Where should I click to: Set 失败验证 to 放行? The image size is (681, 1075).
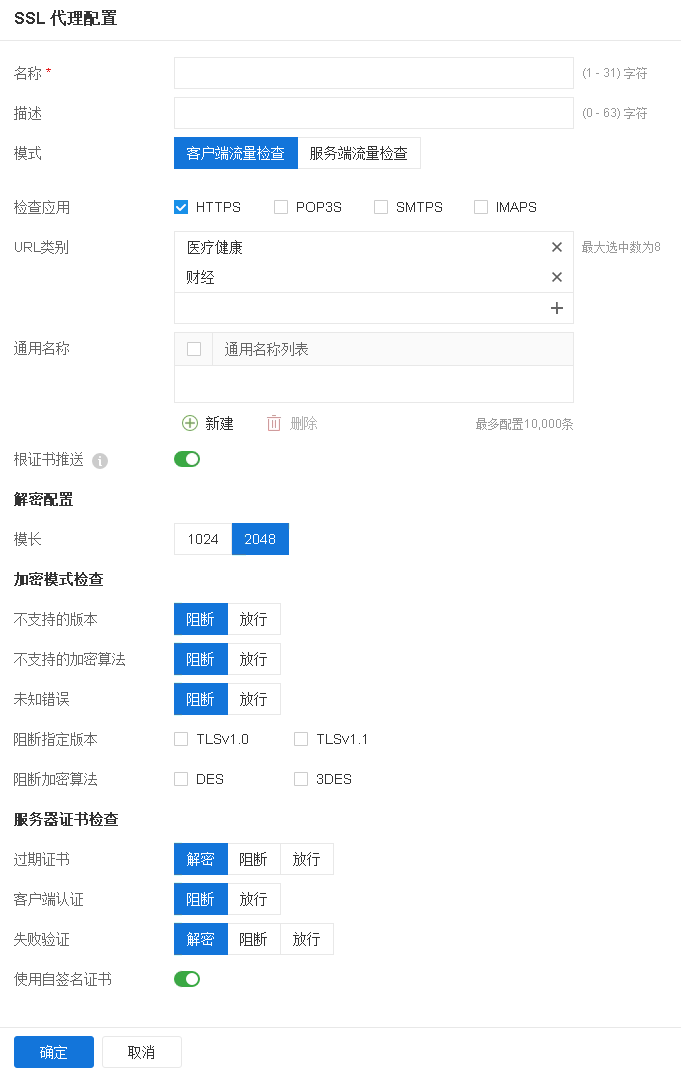307,939
